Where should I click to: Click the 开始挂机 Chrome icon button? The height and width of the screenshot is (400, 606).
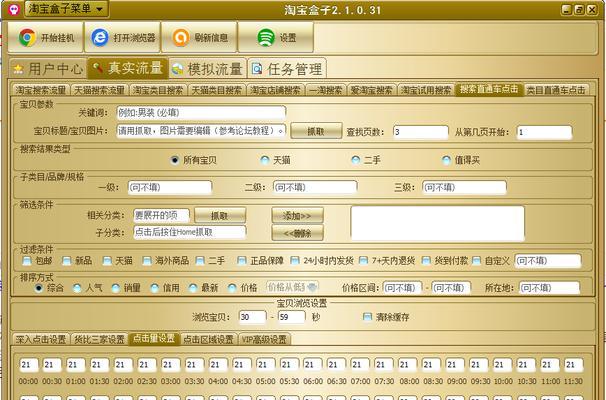46,37
